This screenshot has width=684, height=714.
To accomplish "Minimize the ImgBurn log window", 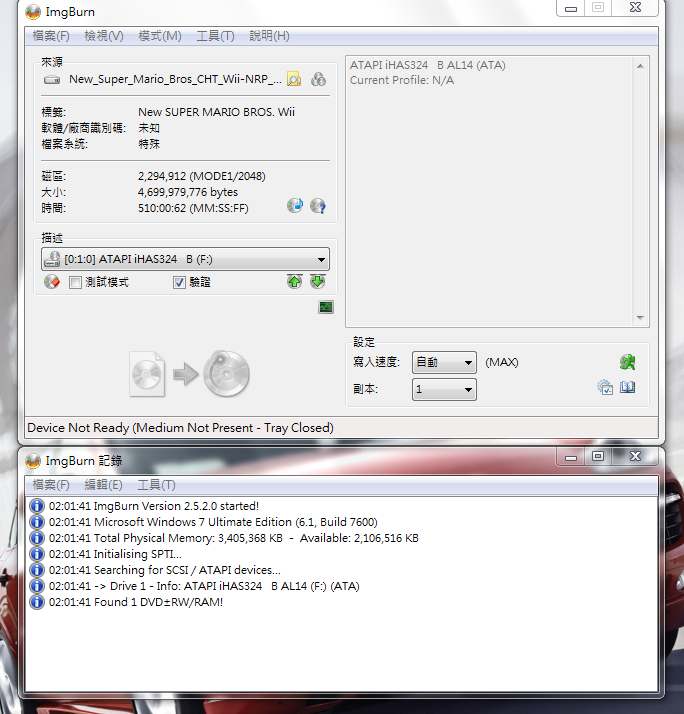I will tap(571, 457).
